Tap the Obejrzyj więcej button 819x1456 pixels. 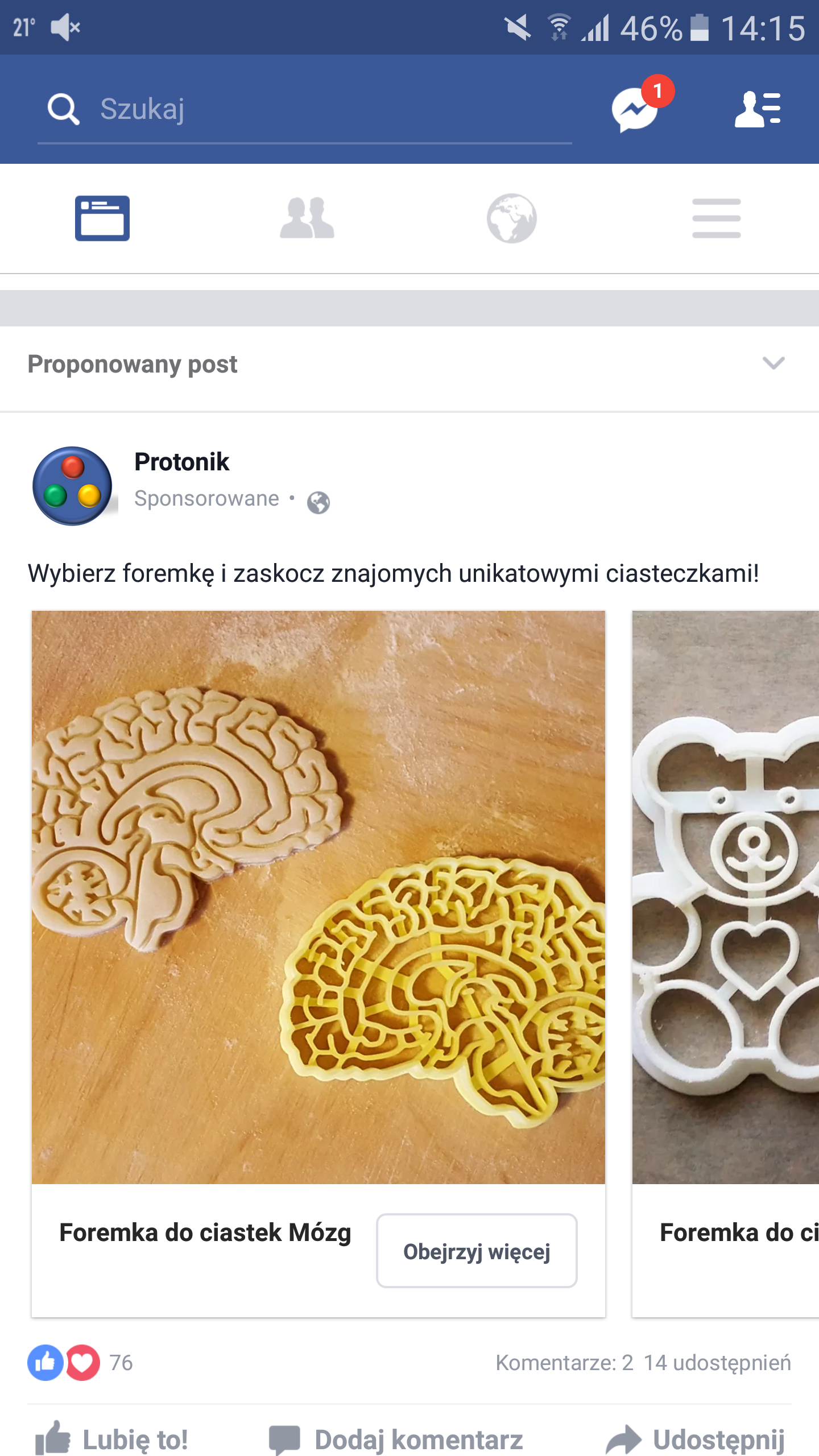[477, 1251]
